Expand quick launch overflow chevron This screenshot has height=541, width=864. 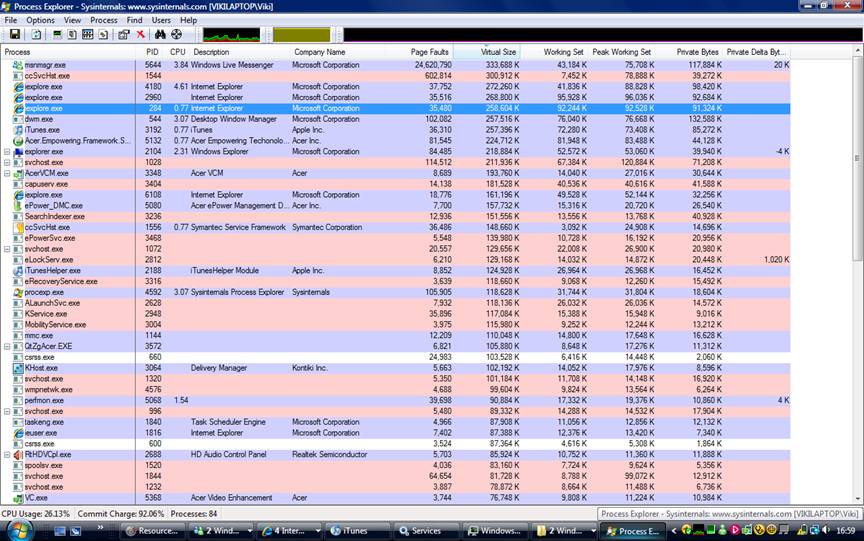click(100, 527)
